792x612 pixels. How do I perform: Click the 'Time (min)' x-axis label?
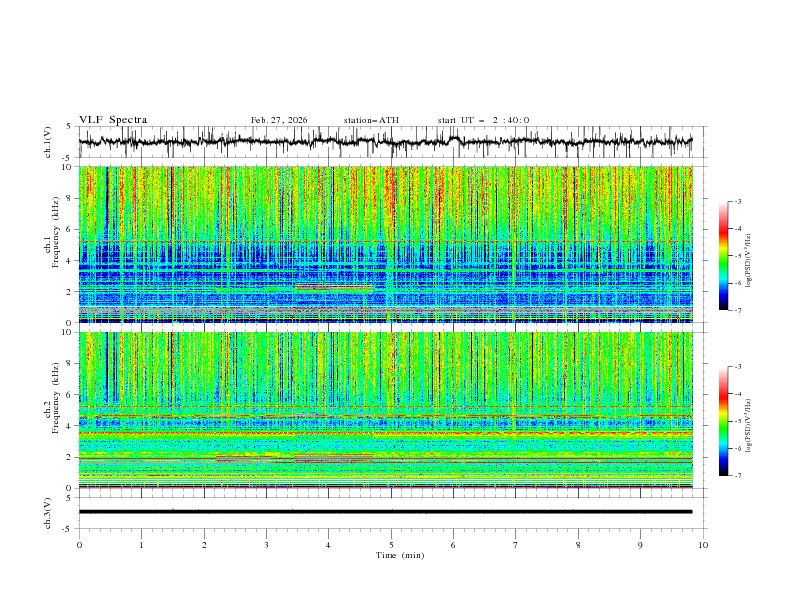click(x=400, y=555)
